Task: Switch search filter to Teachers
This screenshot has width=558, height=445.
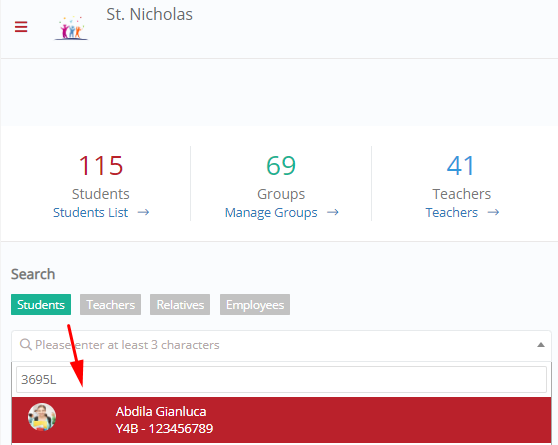Action: tap(110, 304)
